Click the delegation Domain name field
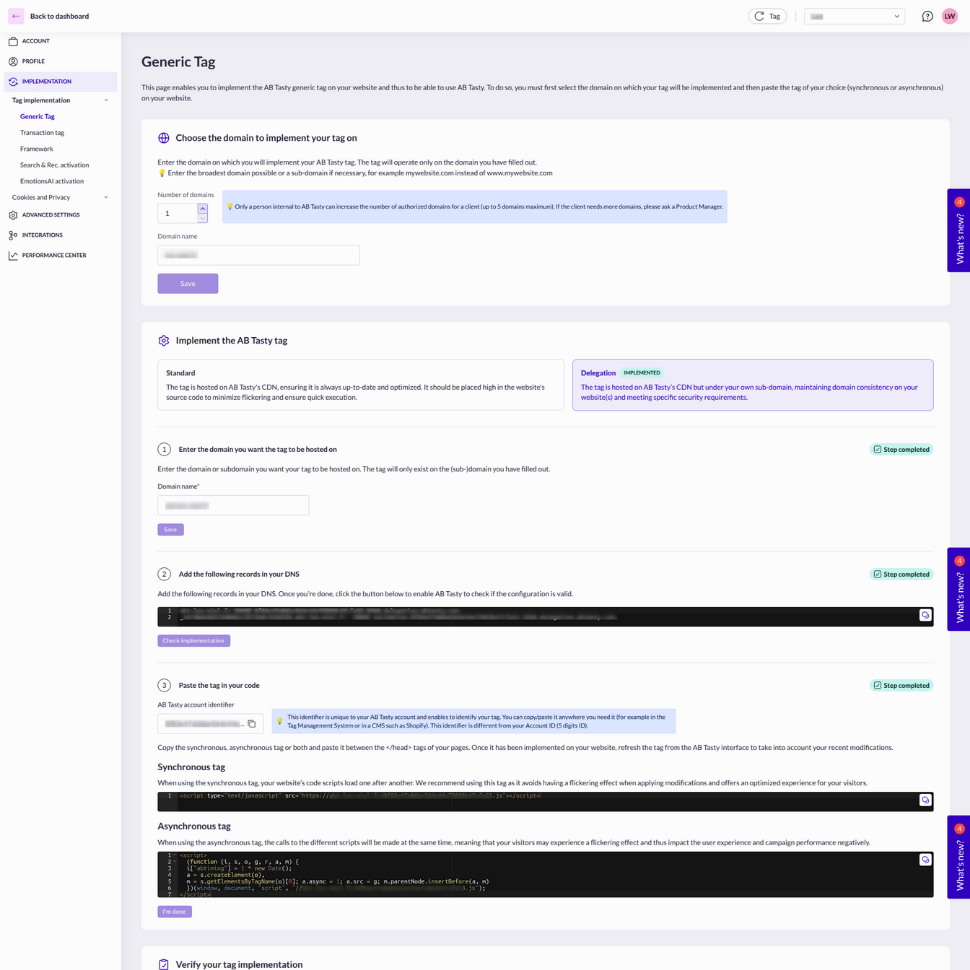The width and height of the screenshot is (970, 970). (233, 505)
